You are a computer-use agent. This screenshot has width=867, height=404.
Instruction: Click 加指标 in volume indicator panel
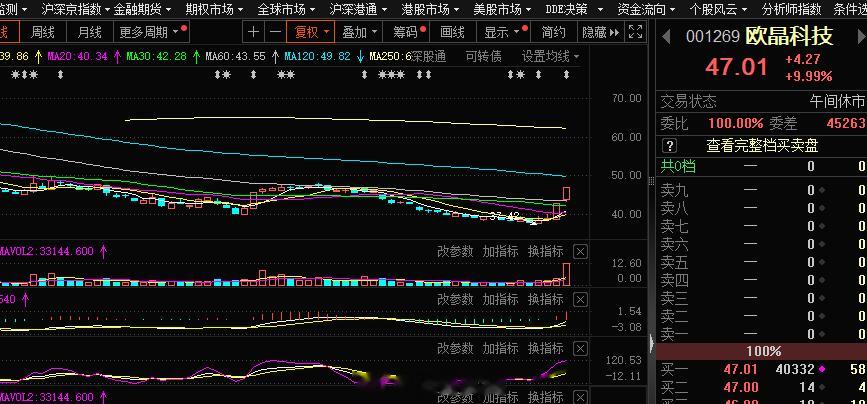500,252
